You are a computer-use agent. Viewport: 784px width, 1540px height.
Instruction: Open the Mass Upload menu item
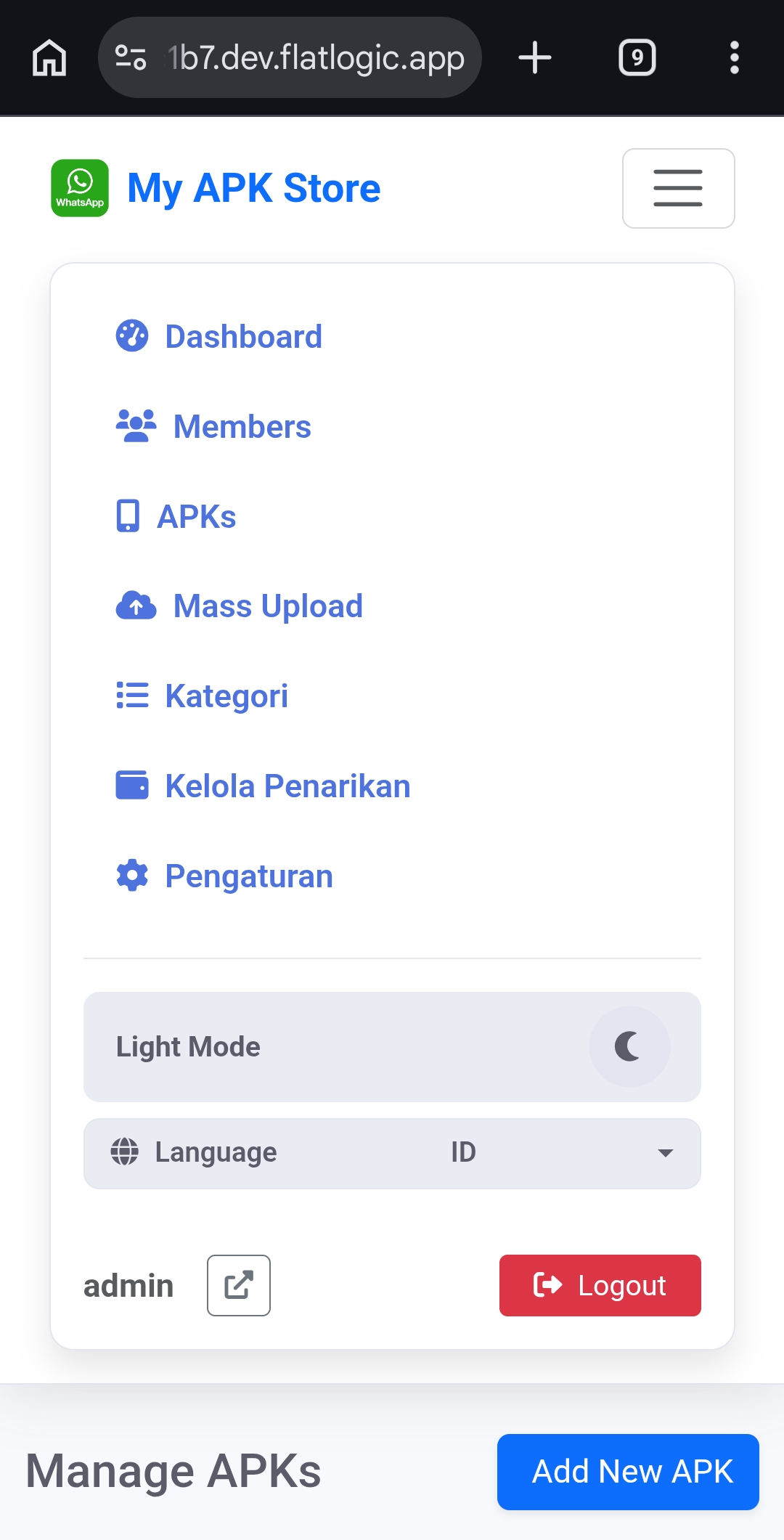pyautogui.click(x=267, y=606)
